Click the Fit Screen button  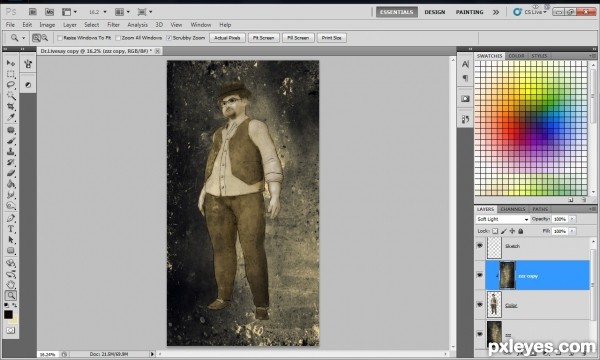264,38
